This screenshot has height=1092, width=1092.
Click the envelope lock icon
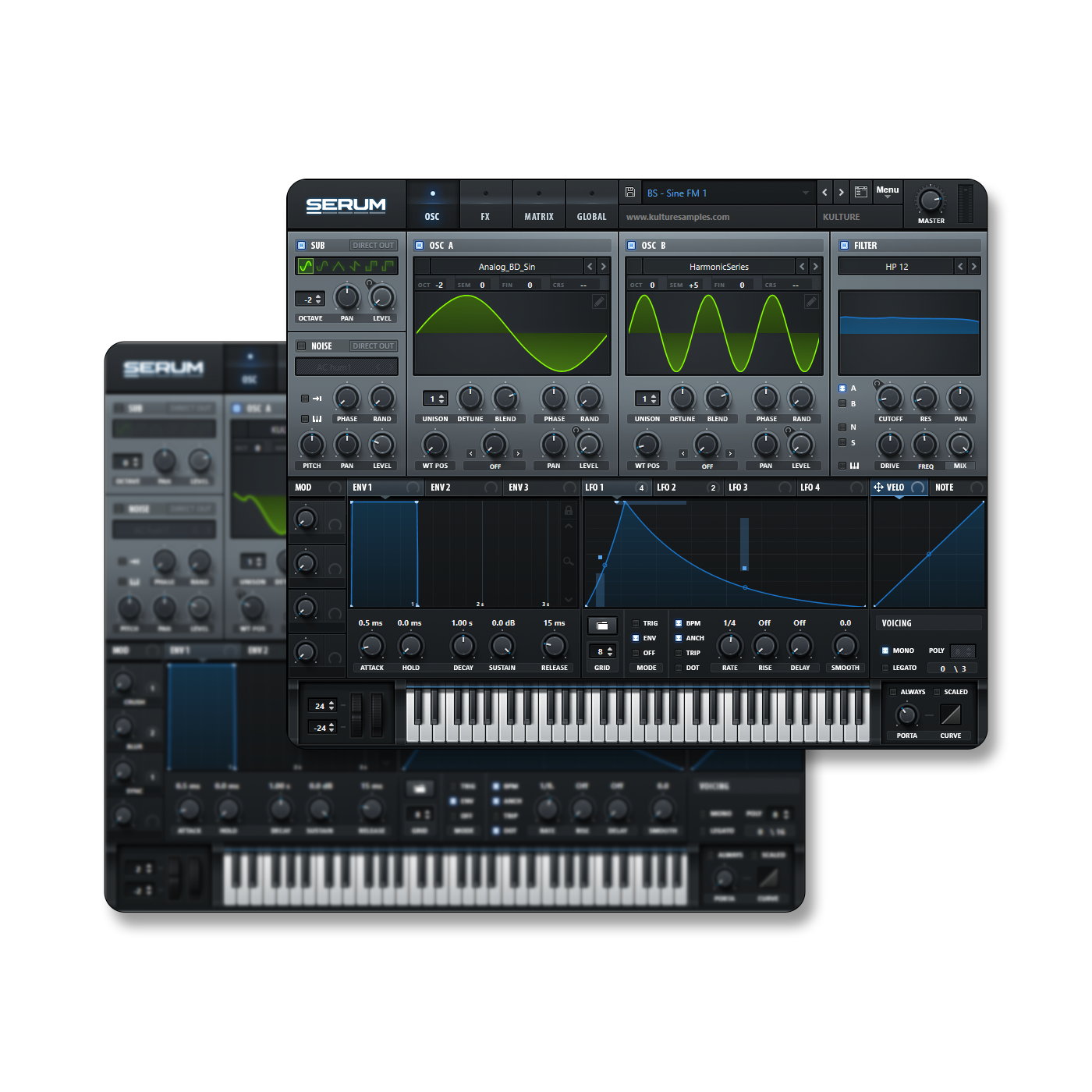(x=569, y=510)
